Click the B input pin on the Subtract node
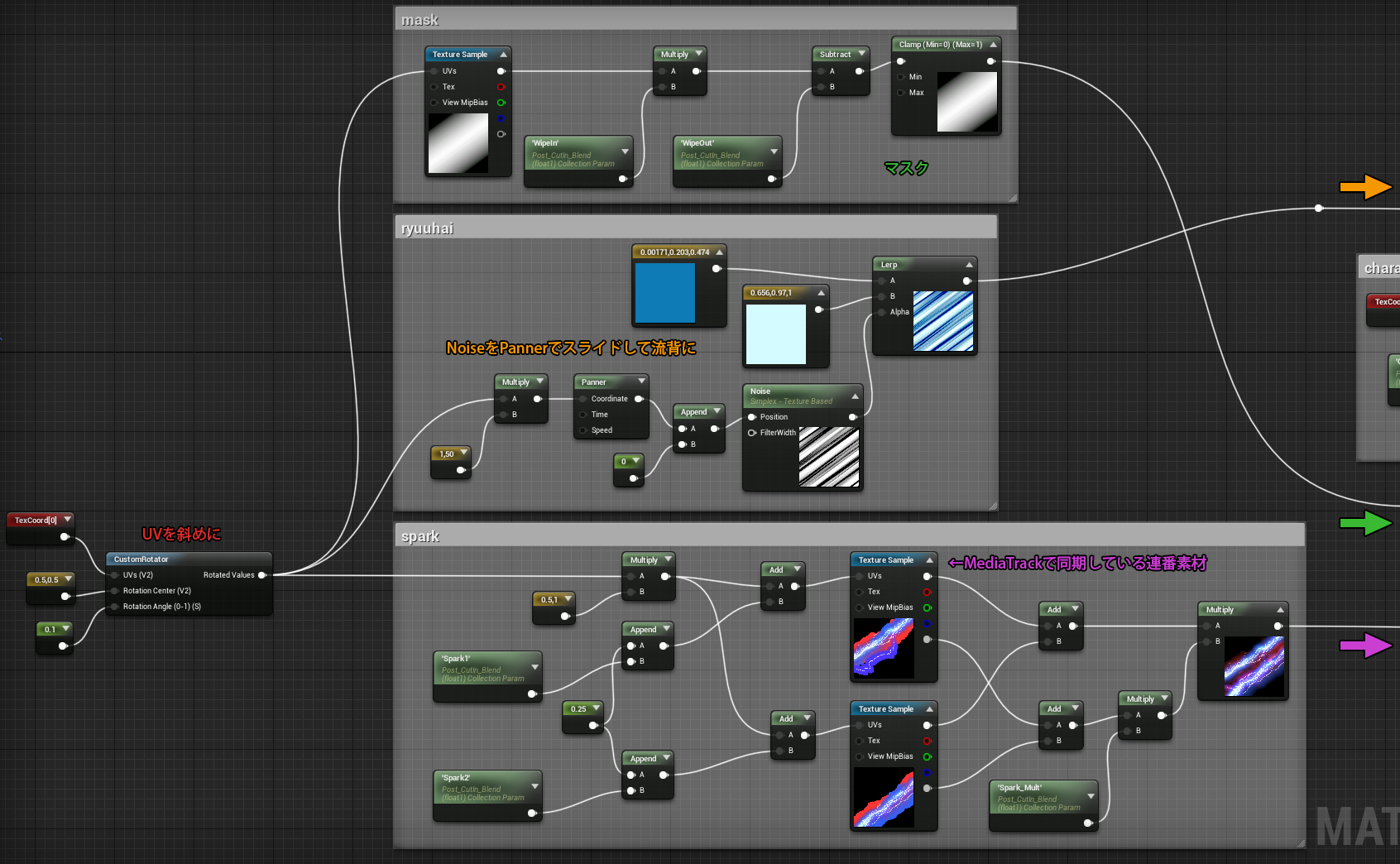Viewport: 1400px width, 864px height. tap(819, 87)
